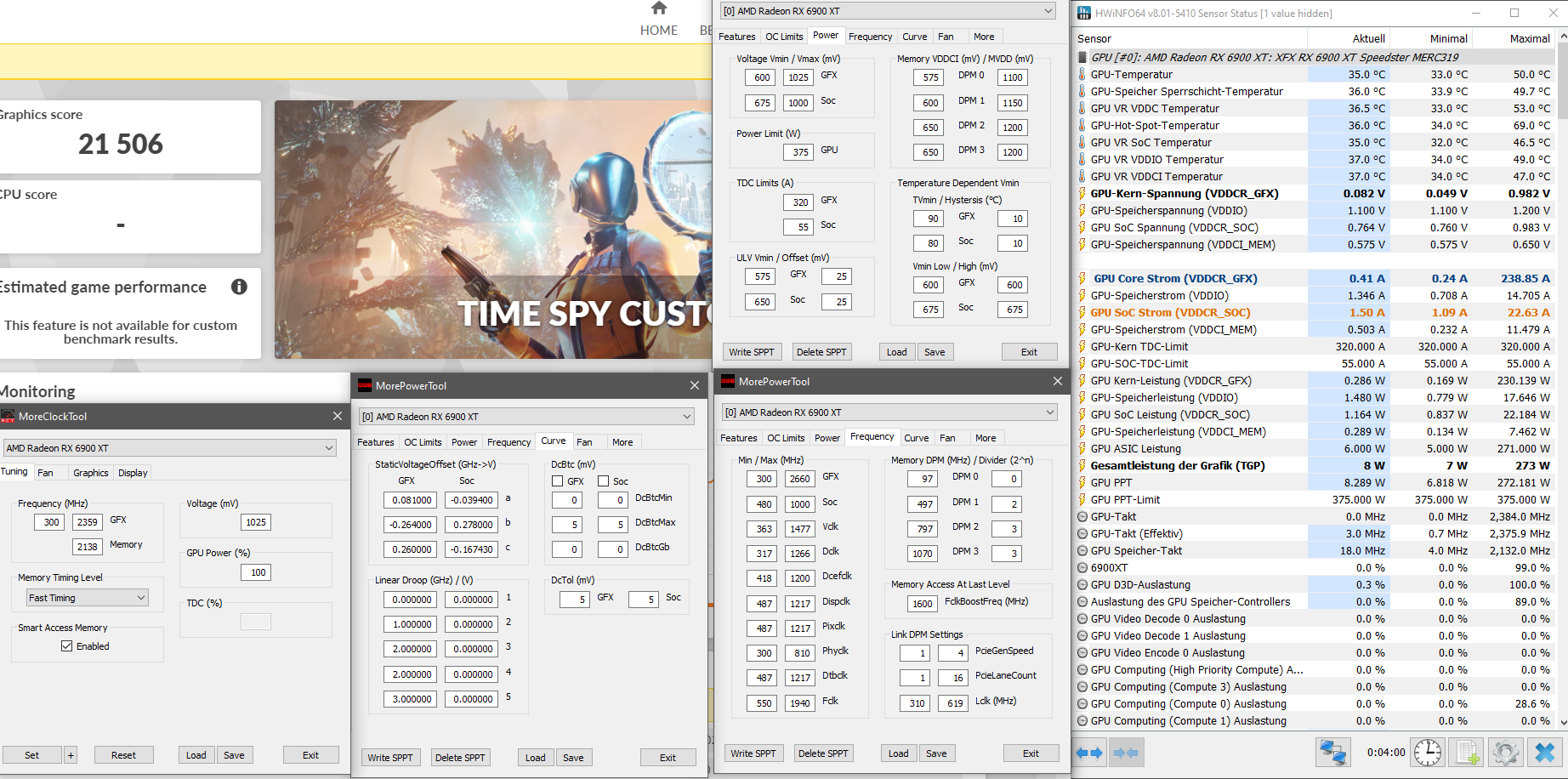Screen dimensions: 1568x779
Task: Click the Reset button in MoreClockTool
Action: coord(123,755)
